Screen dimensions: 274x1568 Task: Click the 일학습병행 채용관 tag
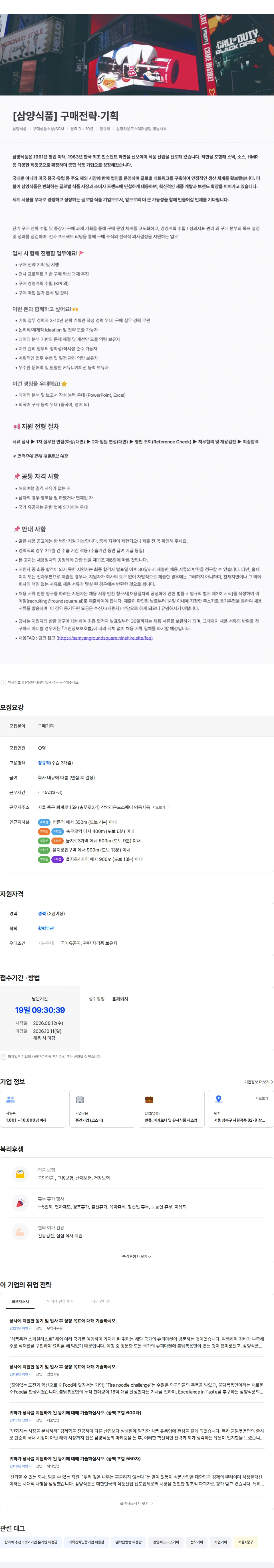click(128, 1542)
